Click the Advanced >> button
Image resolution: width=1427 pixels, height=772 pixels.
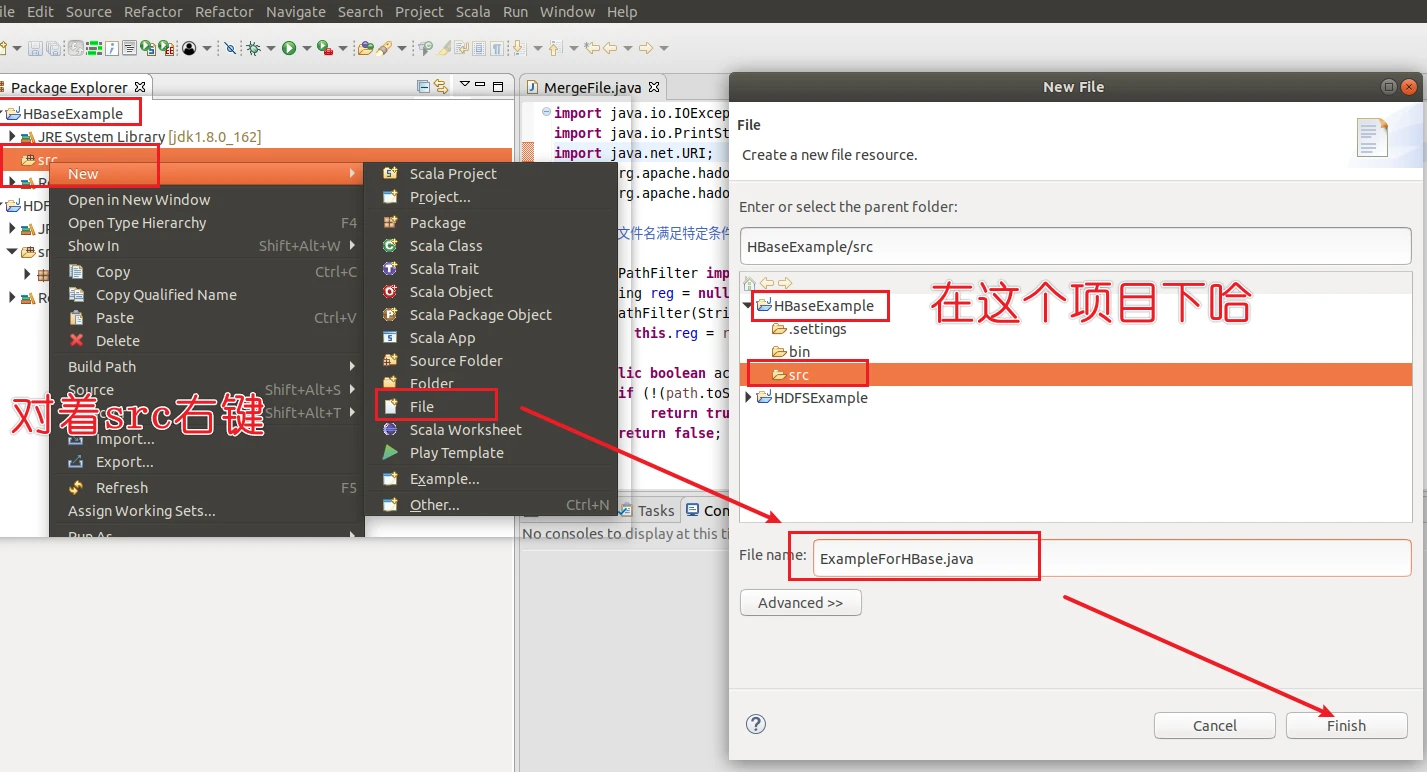coord(800,603)
